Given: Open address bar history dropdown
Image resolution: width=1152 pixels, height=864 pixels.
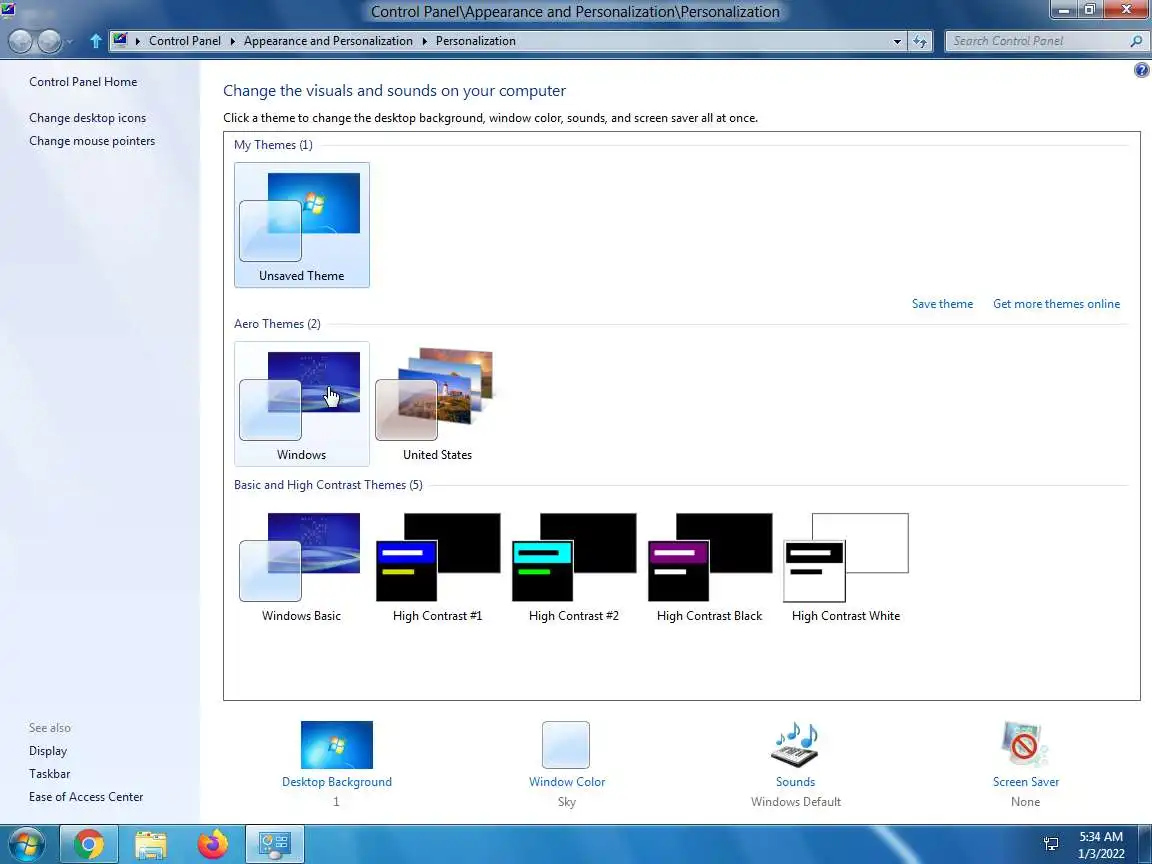Looking at the screenshot, I should [x=896, y=41].
